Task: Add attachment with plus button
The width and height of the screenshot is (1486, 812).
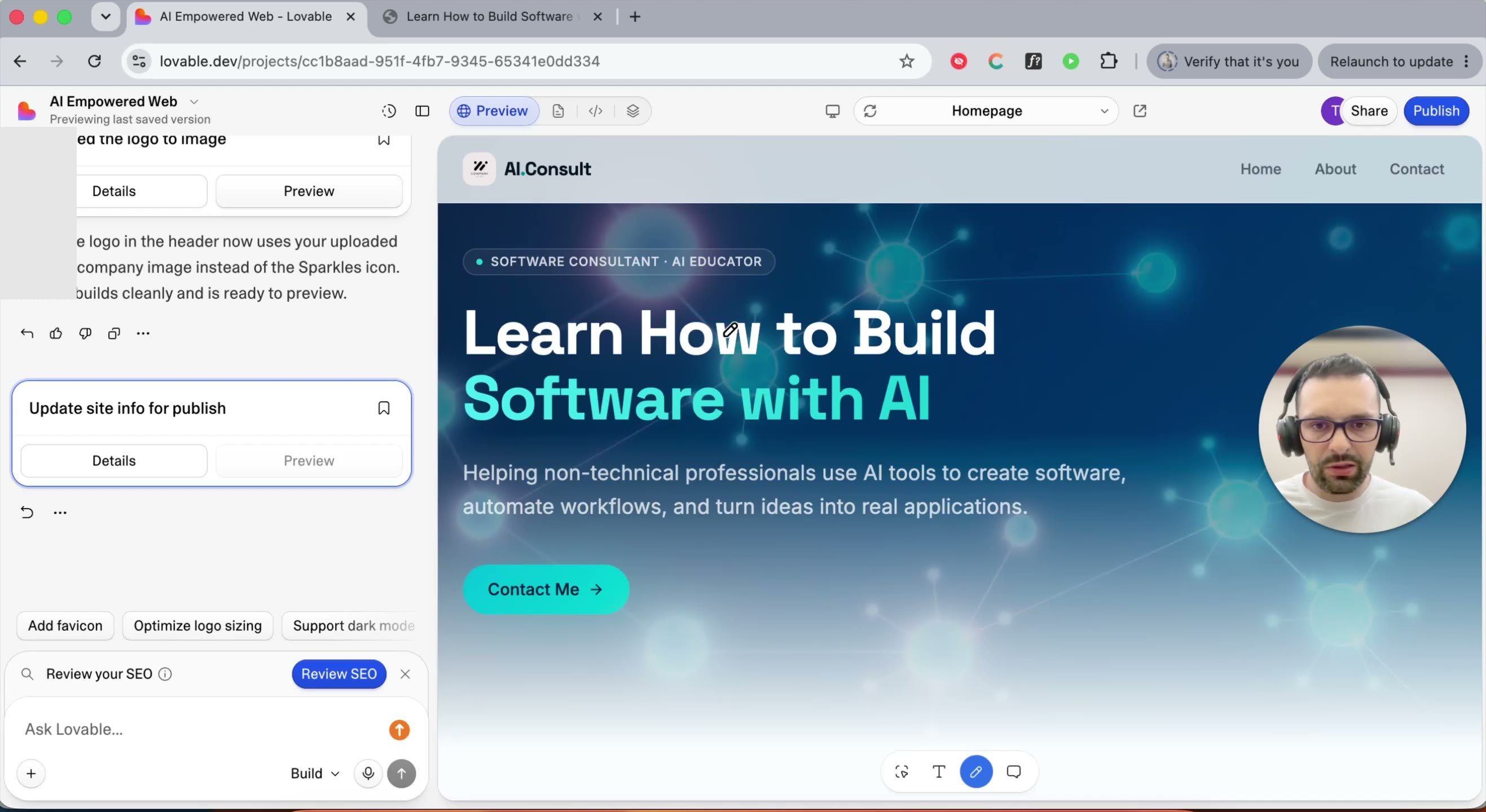Action: [x=31, y=773]
